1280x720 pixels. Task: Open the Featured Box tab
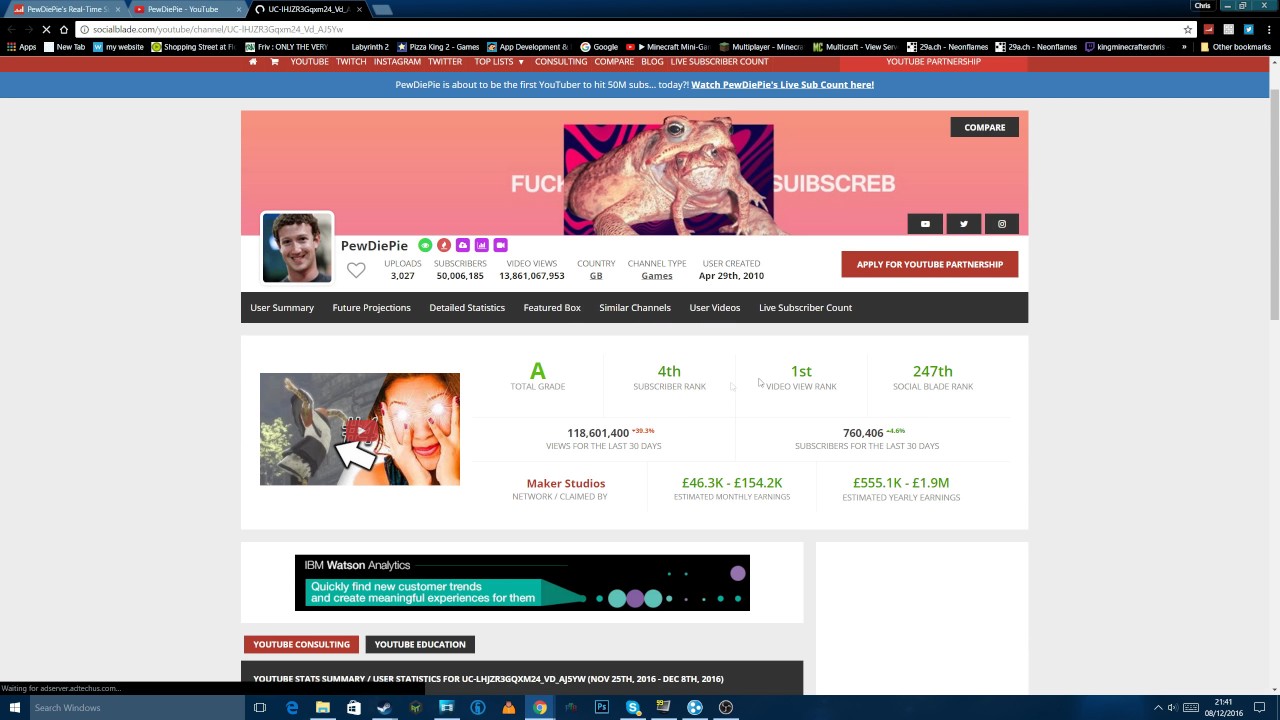552,307
